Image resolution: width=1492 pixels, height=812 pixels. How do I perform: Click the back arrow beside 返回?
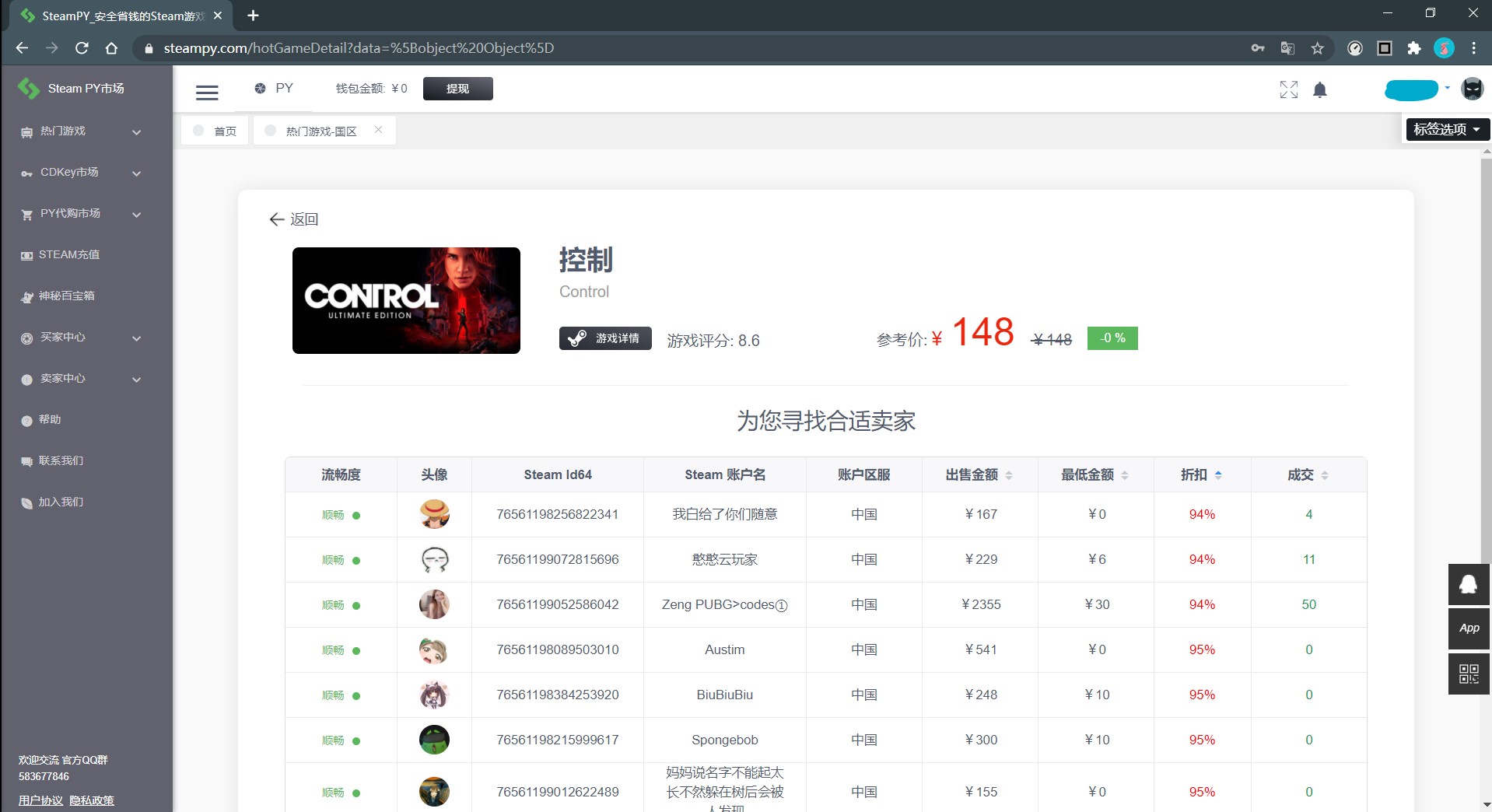click(x=277, y=219)
